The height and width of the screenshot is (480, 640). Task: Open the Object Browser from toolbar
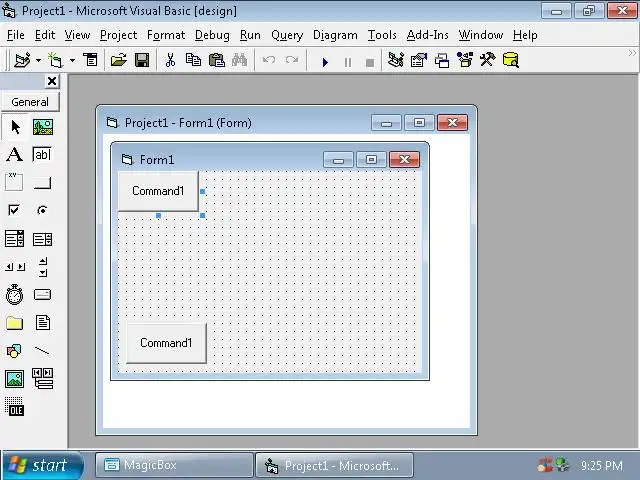[x=465, y=60]
